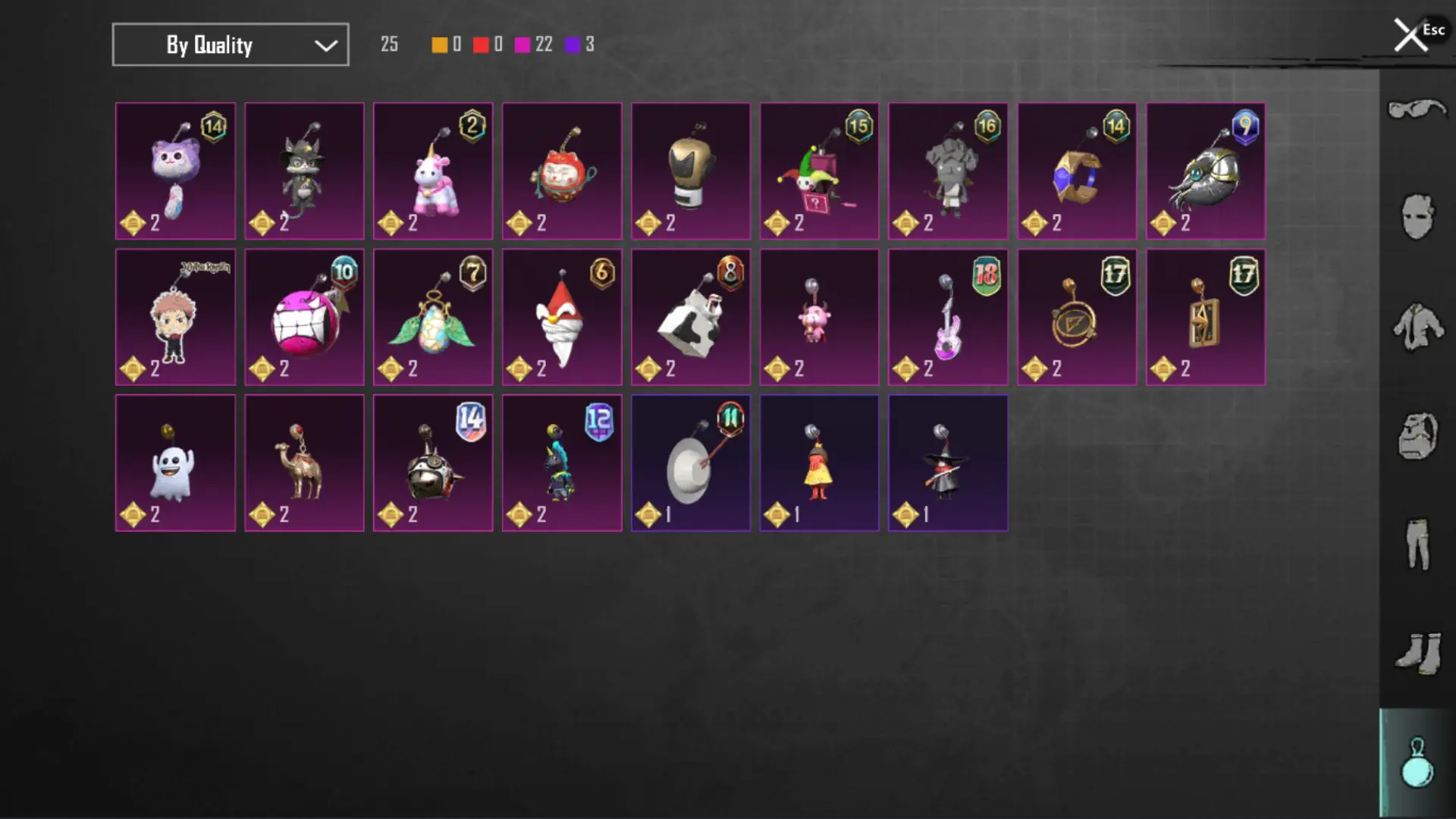Filter by pink quality count 22
The image size is (1456, 819).
pos(534,45)
